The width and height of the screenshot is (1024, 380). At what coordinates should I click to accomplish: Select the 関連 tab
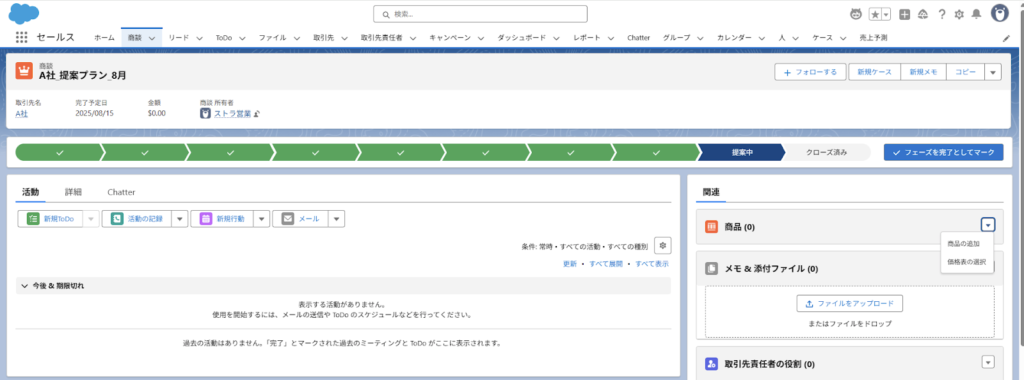point(711,193)
